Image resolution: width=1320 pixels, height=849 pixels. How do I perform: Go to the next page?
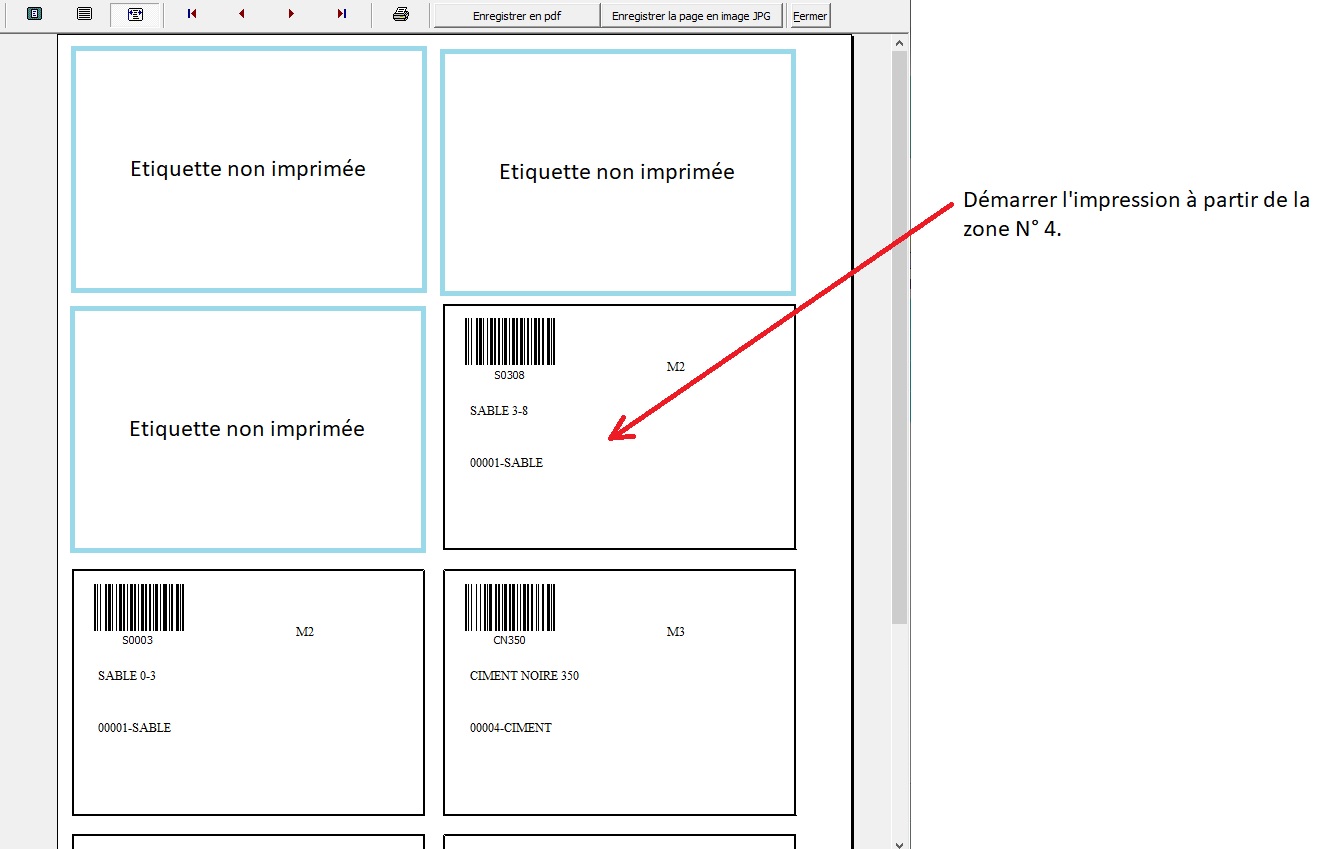pos(292,14)
